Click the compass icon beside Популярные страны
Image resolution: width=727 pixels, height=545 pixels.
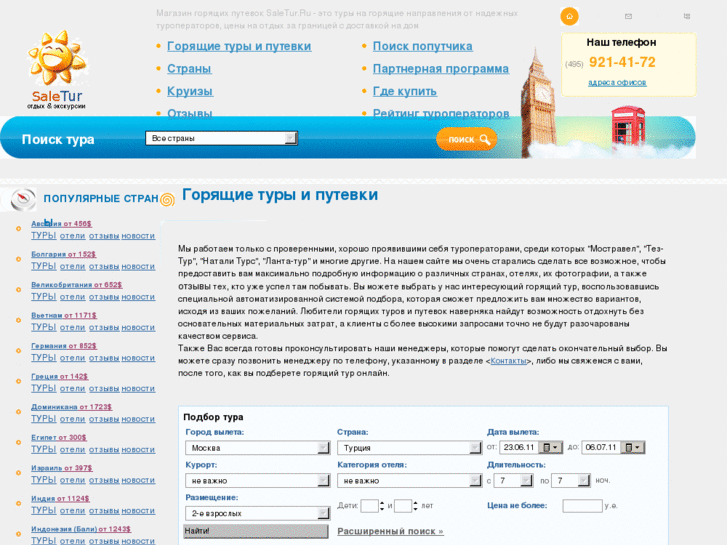pos(22,199)
